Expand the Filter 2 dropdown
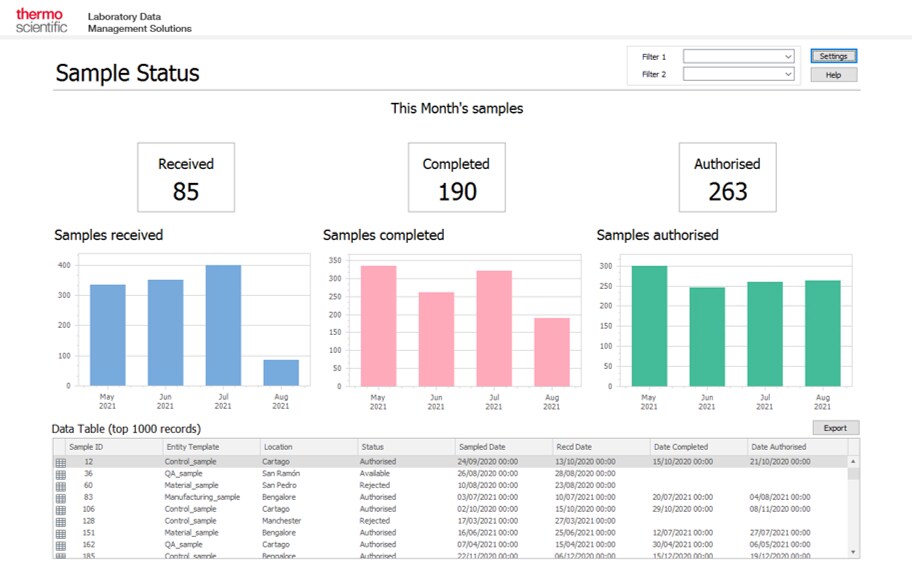 click(739, 74)
